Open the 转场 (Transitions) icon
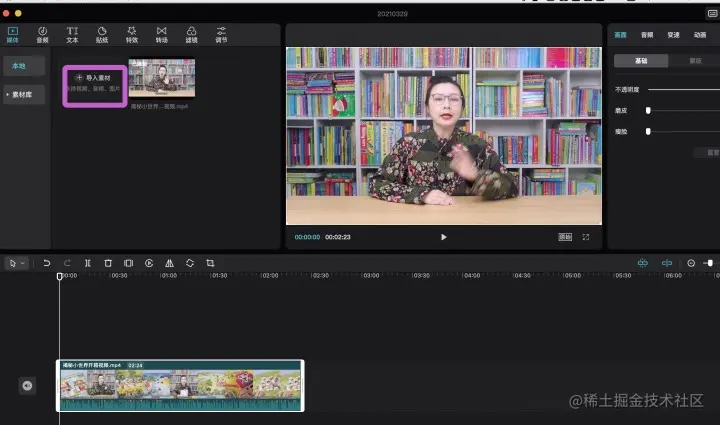The image size is (720, 425). tap(162, 34)
